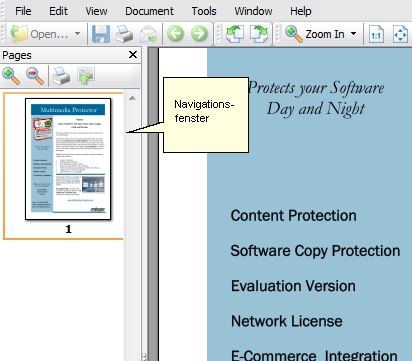Zoom out thumbnails in Pages panel

35,76
